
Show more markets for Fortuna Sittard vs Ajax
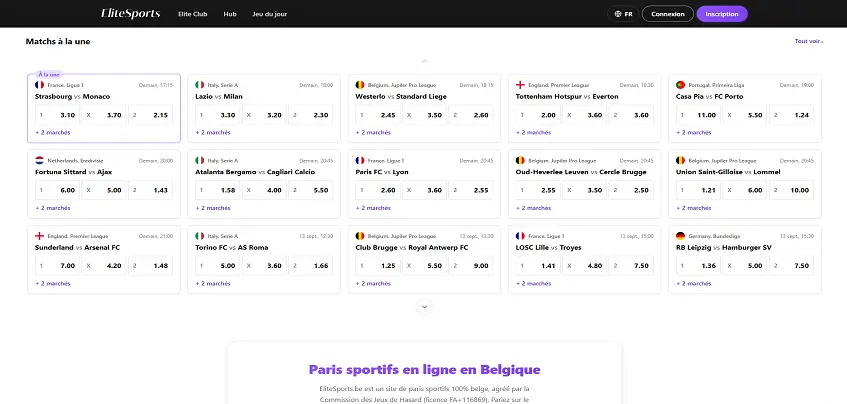point(53,208)
